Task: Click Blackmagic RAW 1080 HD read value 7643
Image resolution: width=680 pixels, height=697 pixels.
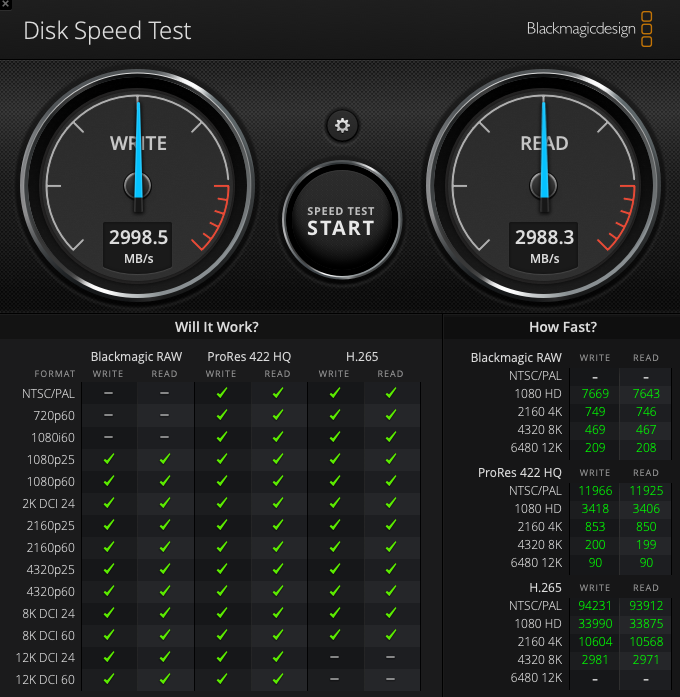Action: point(646,394)
